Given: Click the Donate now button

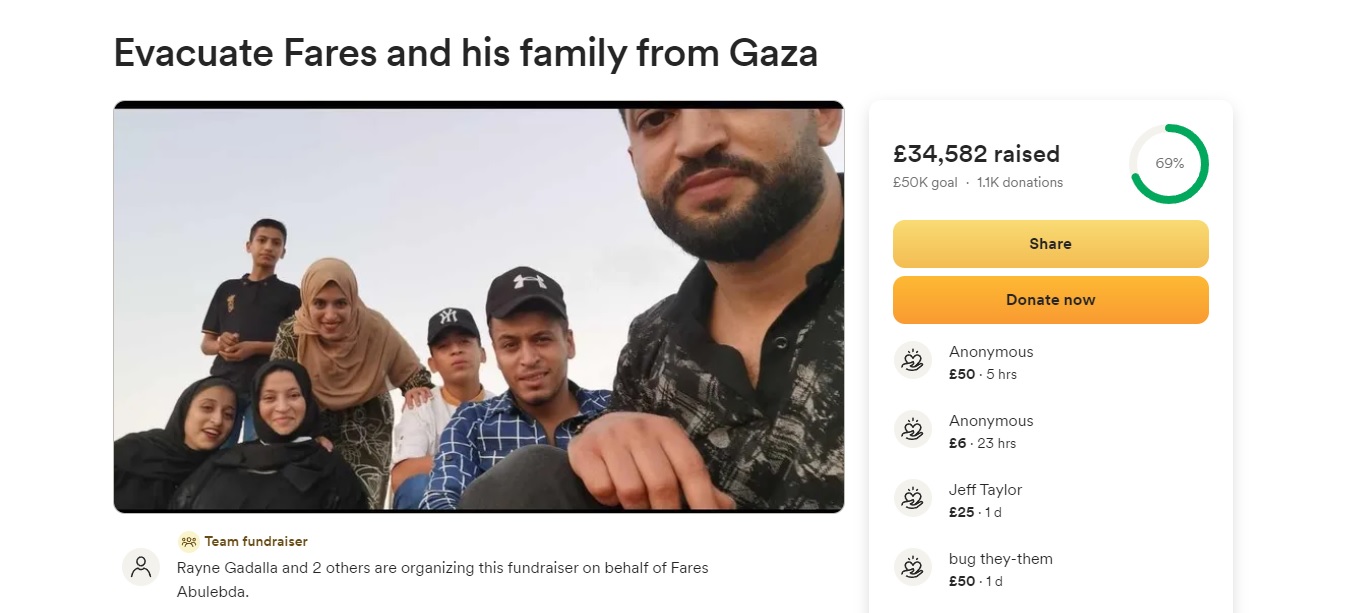Looking at the screenshot, I should coord(1050,300).
